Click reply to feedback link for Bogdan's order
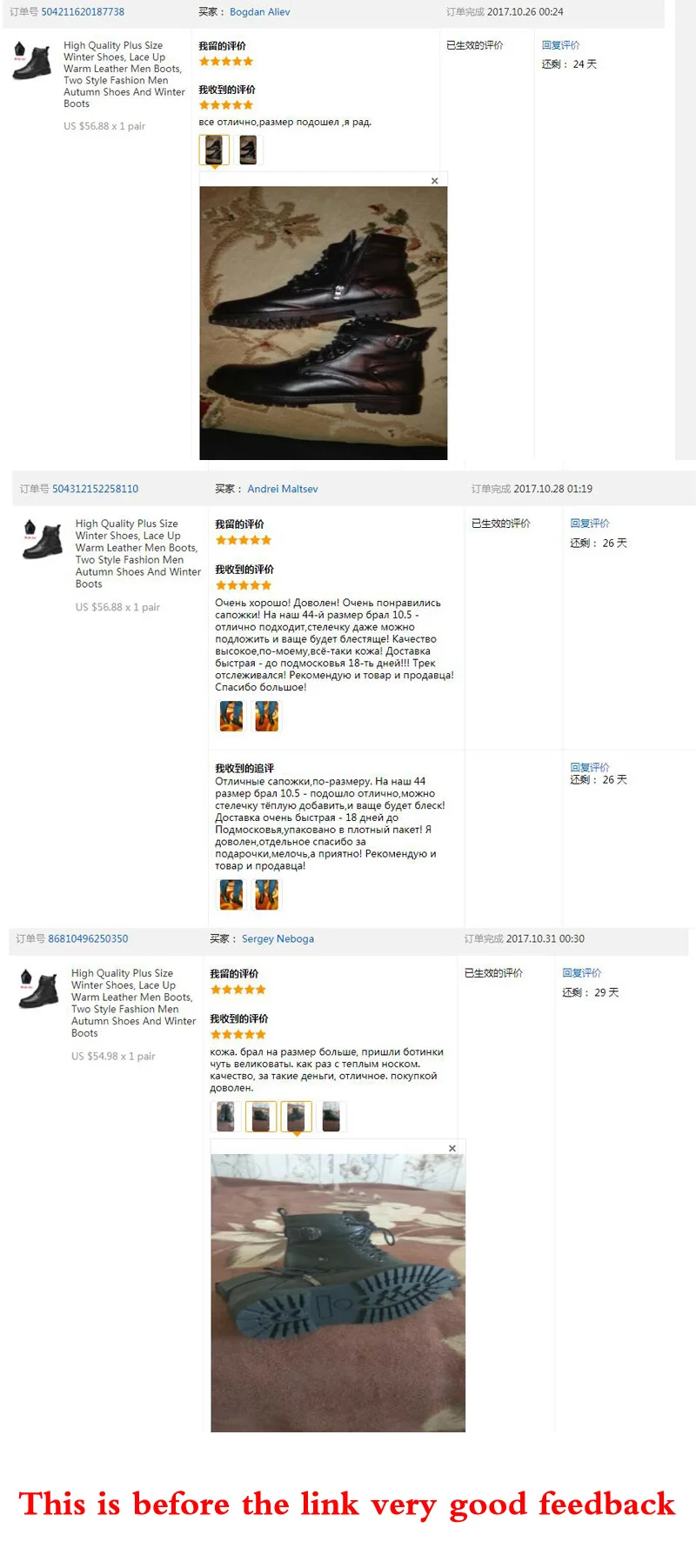The height and width of the screenshot is (1568, 696). pyautogui.click(x=560, y=45)
